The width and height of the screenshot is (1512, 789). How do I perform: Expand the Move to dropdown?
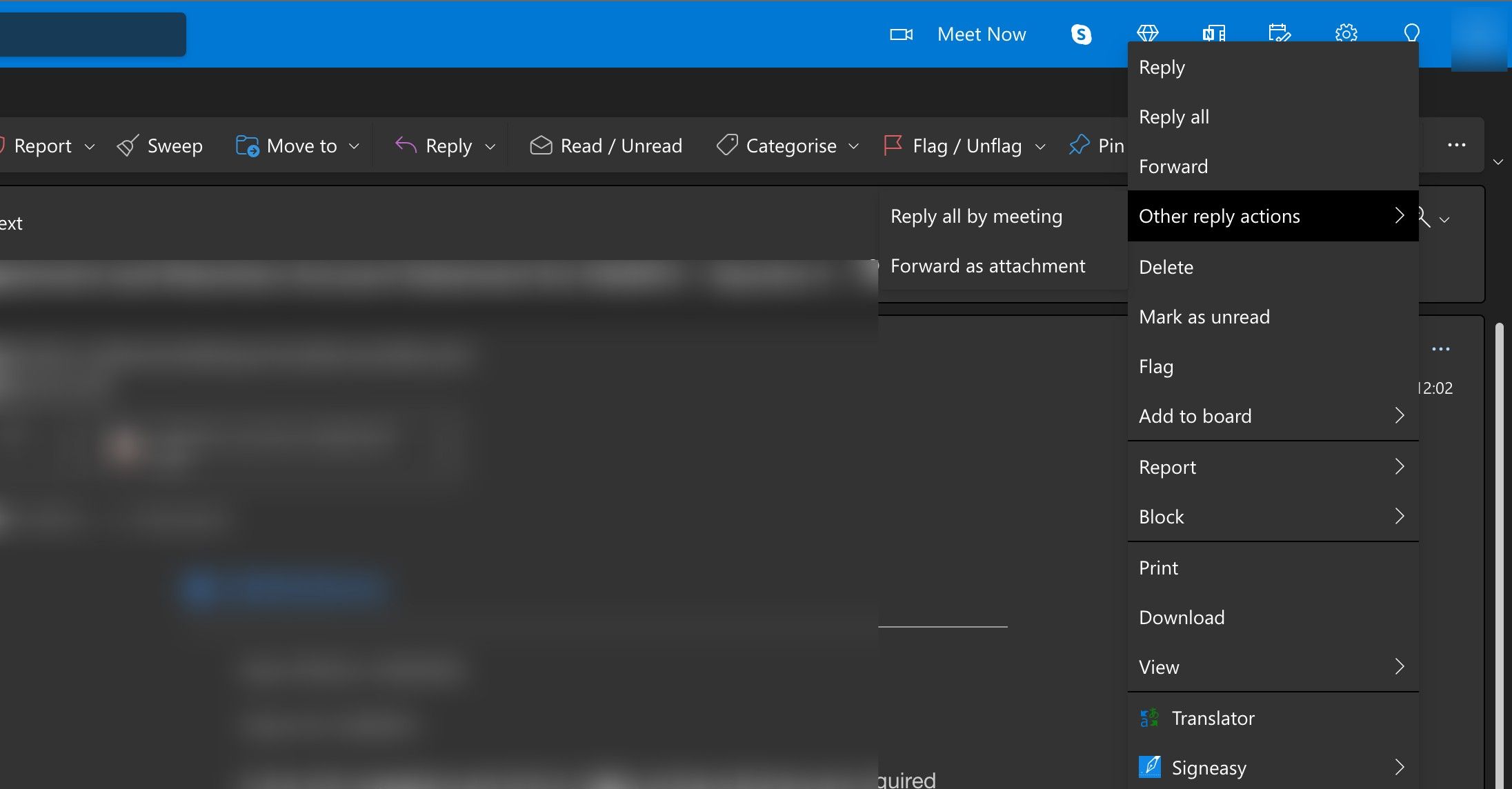[x=354, y=146]
